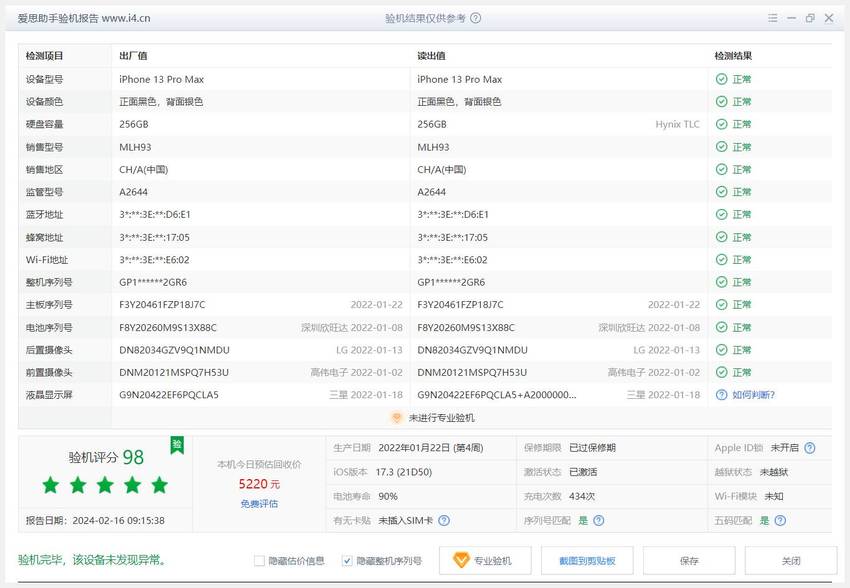Click read value A2644
850x588 pixels.
432,192
